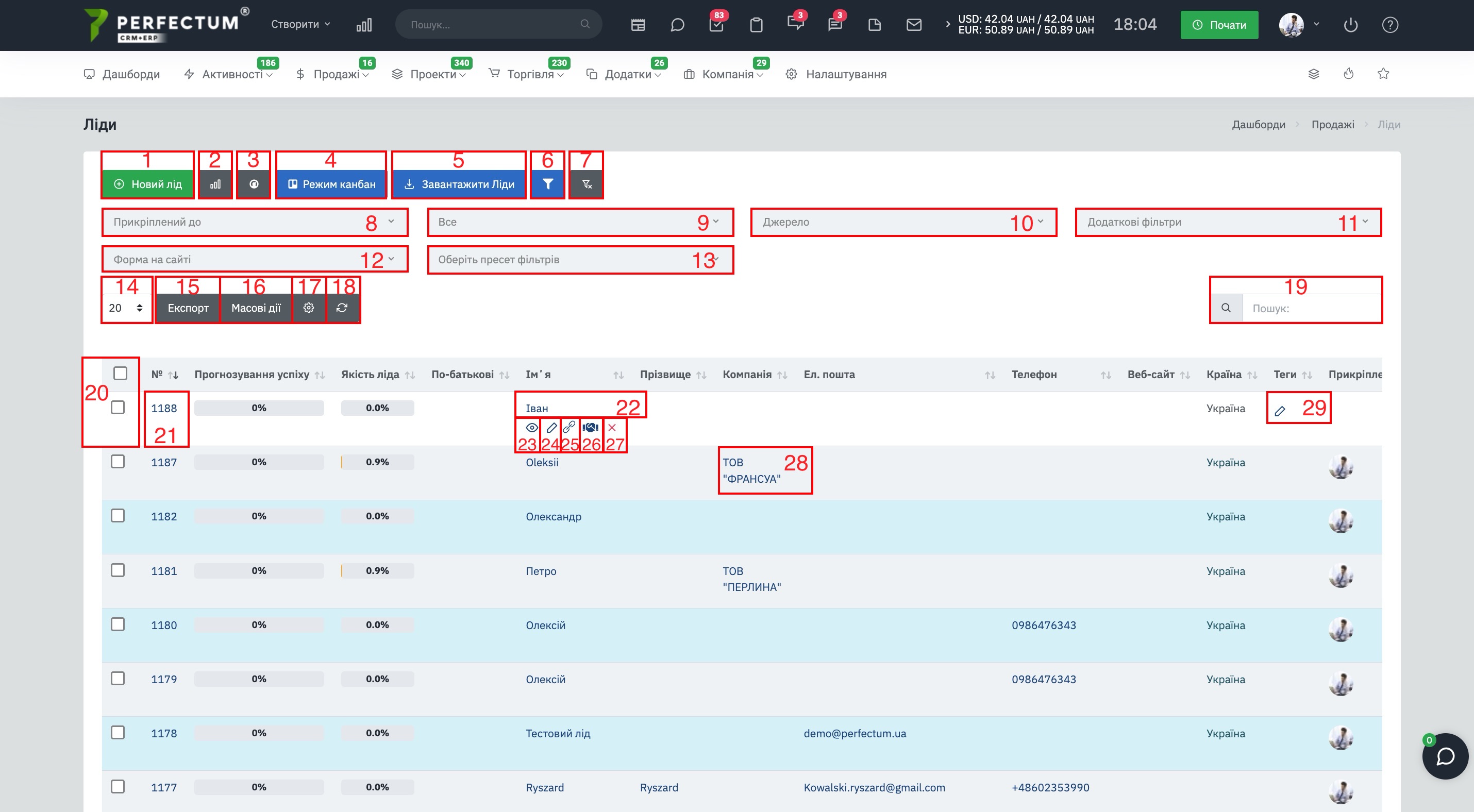Switch to Режим канбан
1474x812 pixels.
331,184
